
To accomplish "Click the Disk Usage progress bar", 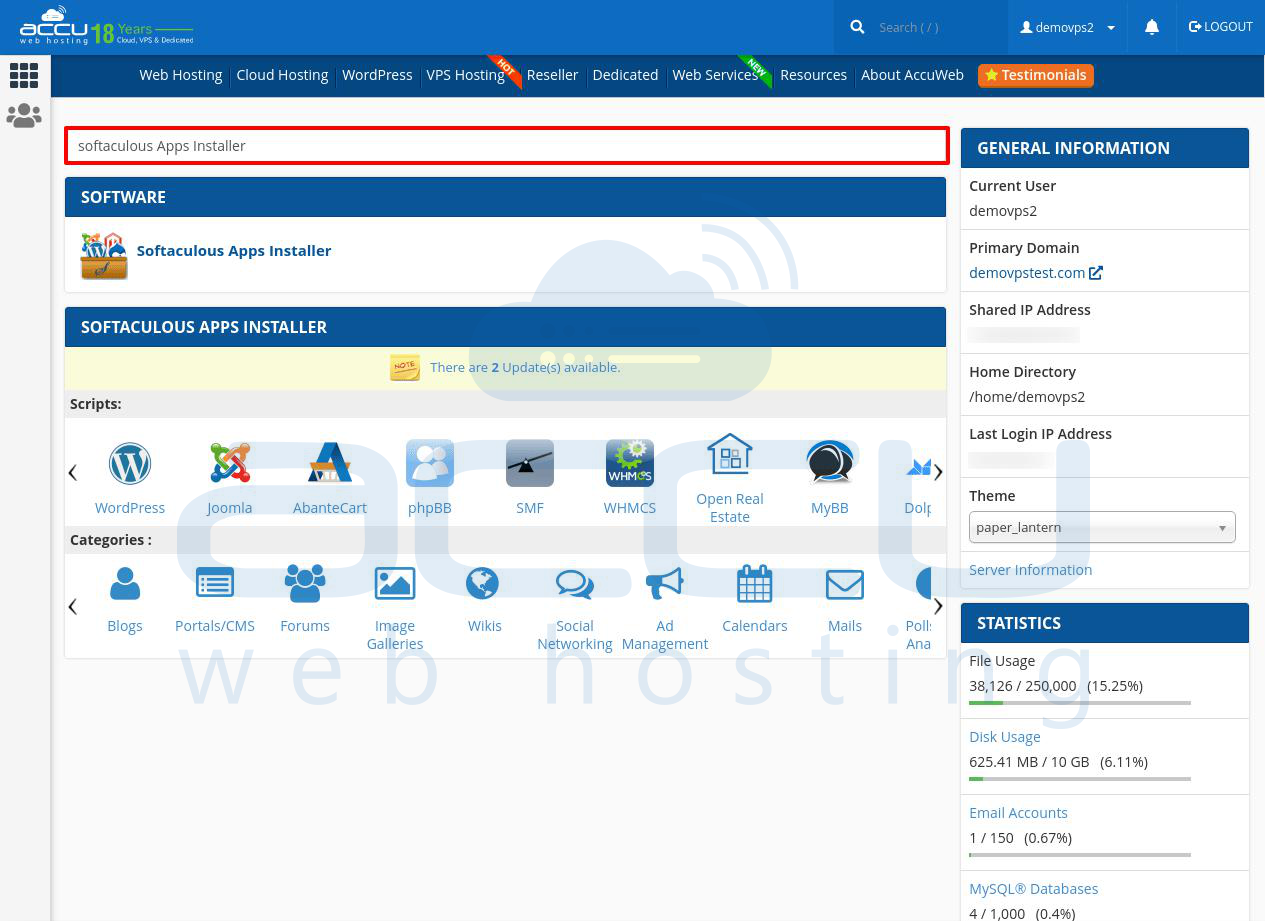I will coord(1080,779).
